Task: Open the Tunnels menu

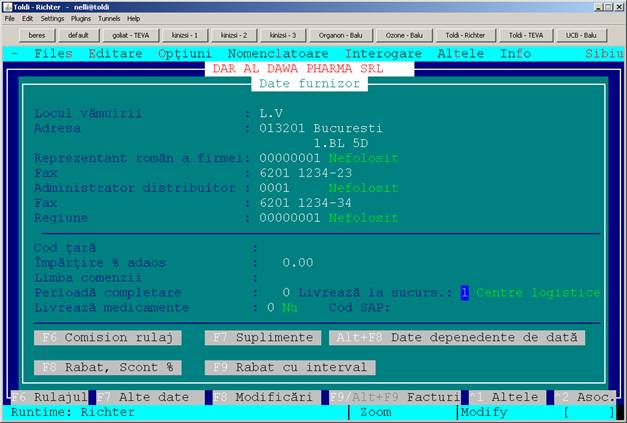Action: (109, 18)
